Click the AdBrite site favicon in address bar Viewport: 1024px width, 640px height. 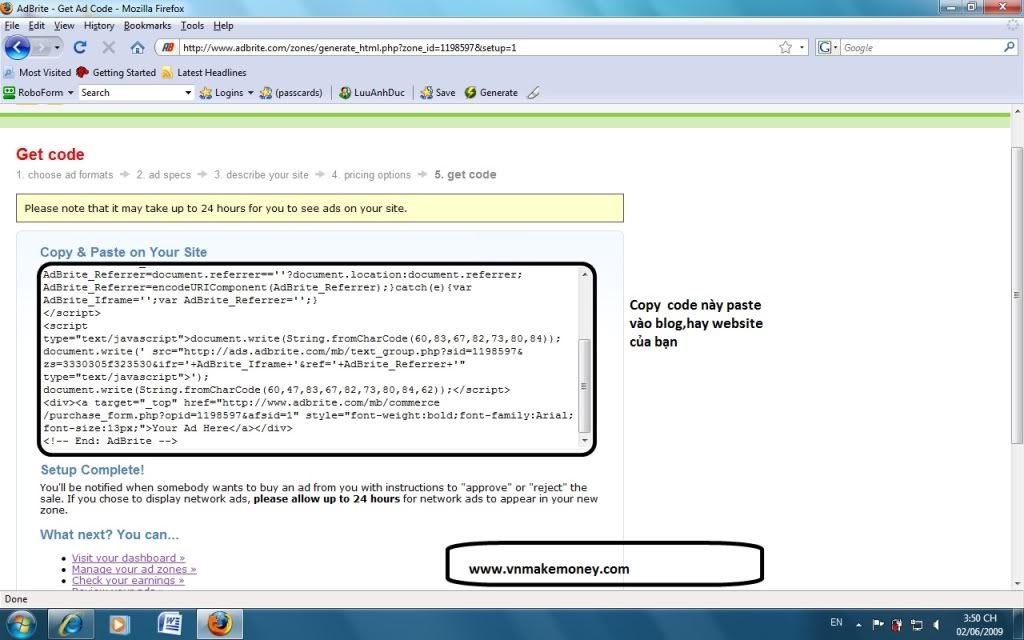tap(168, 48)
